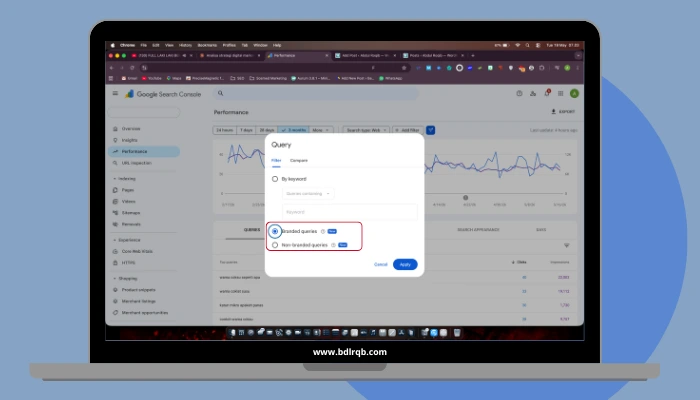The image size is (700, 400).
Task: Select the 28 days date range
Action: (267, 130)
